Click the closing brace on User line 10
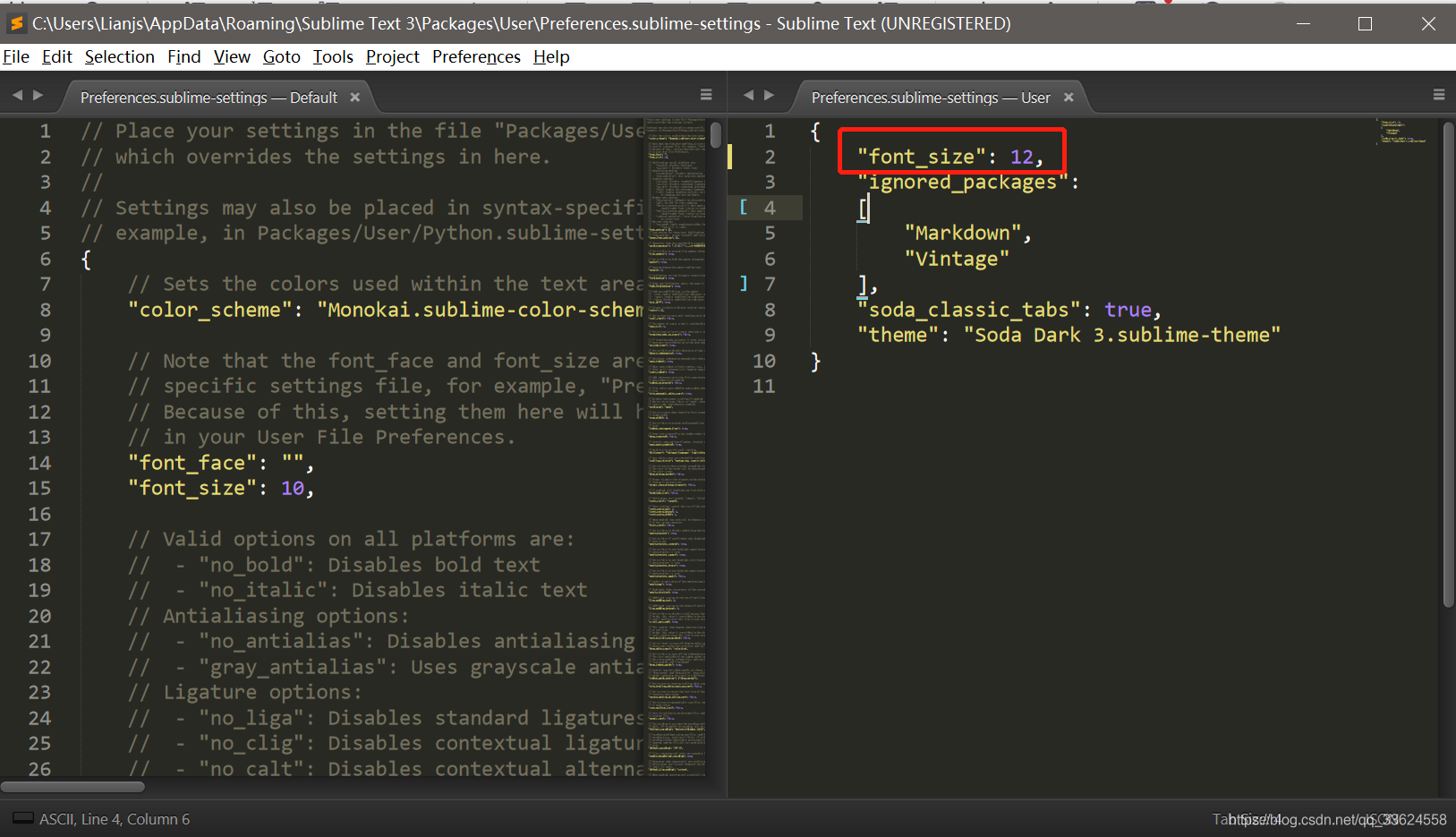This screenshot has width=1456, height=837. click(x=815, y=362)
